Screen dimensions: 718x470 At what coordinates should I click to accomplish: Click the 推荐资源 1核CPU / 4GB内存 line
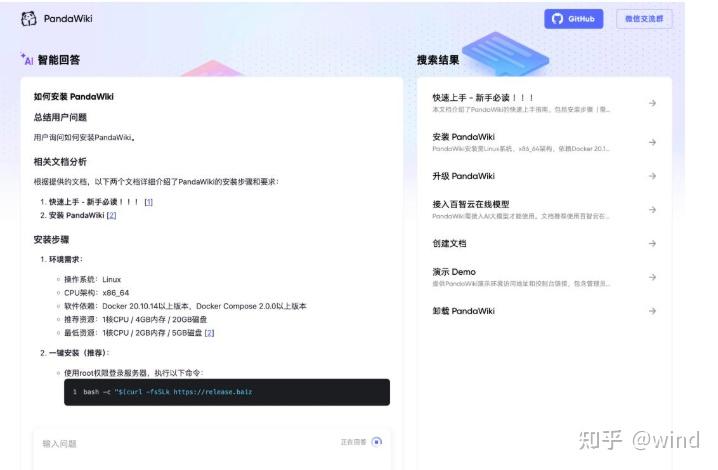136,319
